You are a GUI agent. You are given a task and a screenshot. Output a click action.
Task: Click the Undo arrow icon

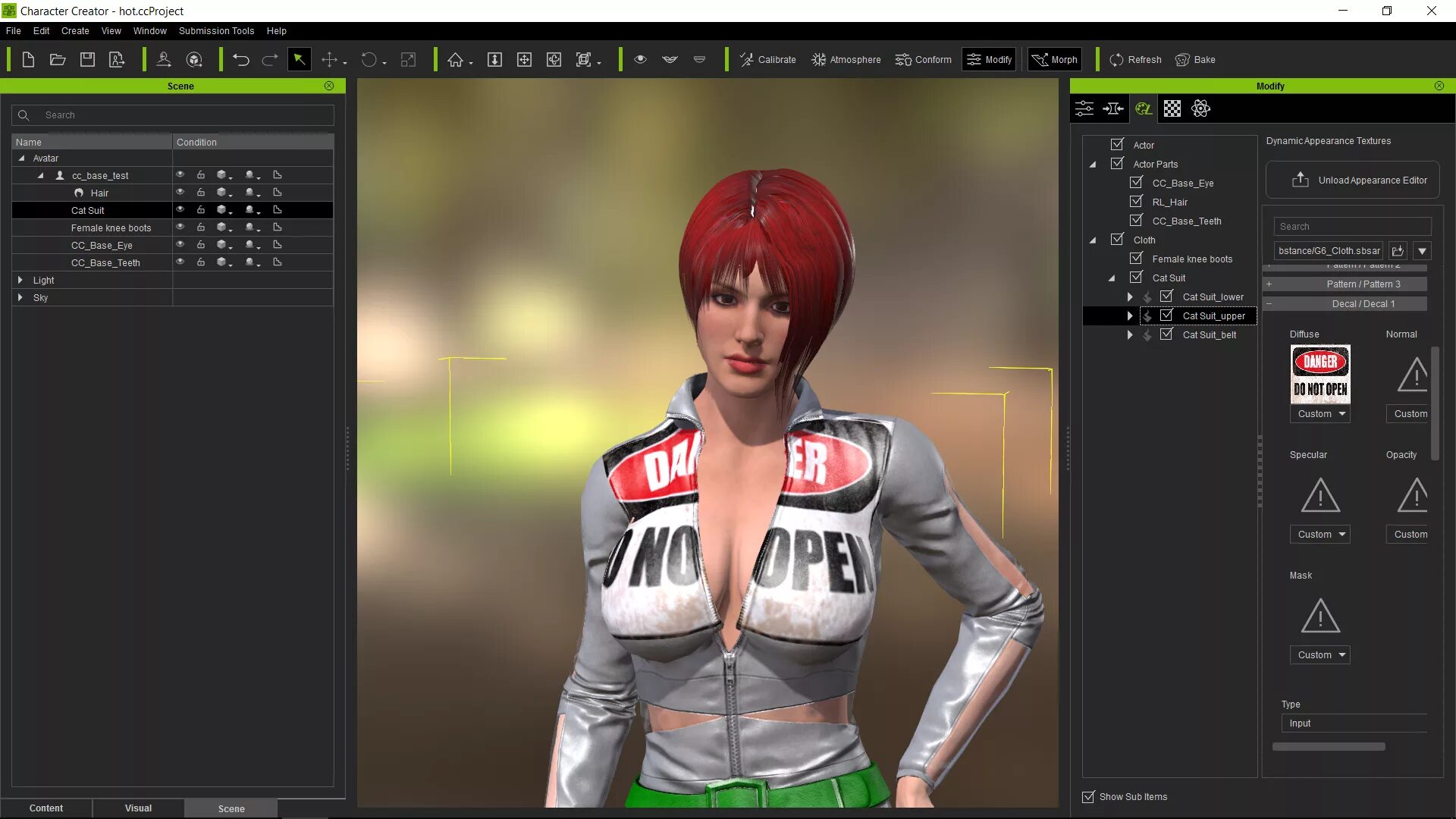240,60
